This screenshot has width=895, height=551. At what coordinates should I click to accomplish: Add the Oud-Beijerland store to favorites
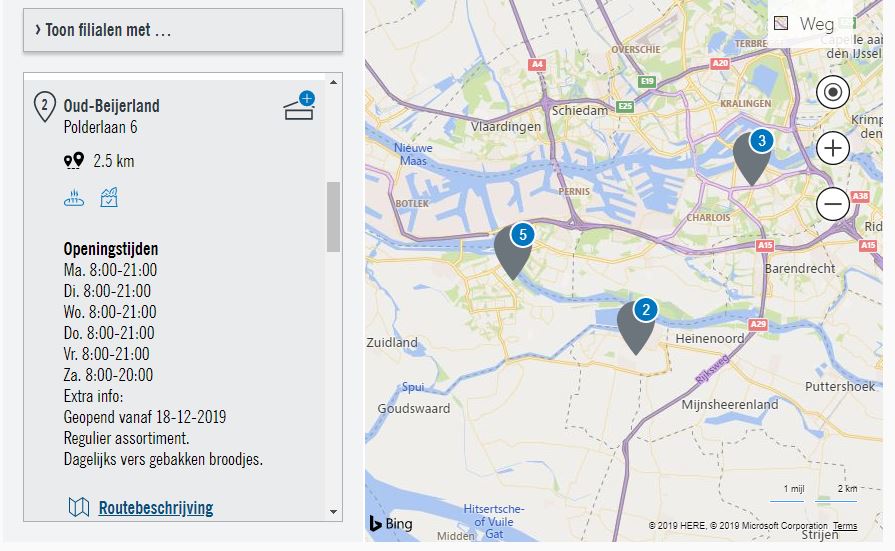(300, 105)
